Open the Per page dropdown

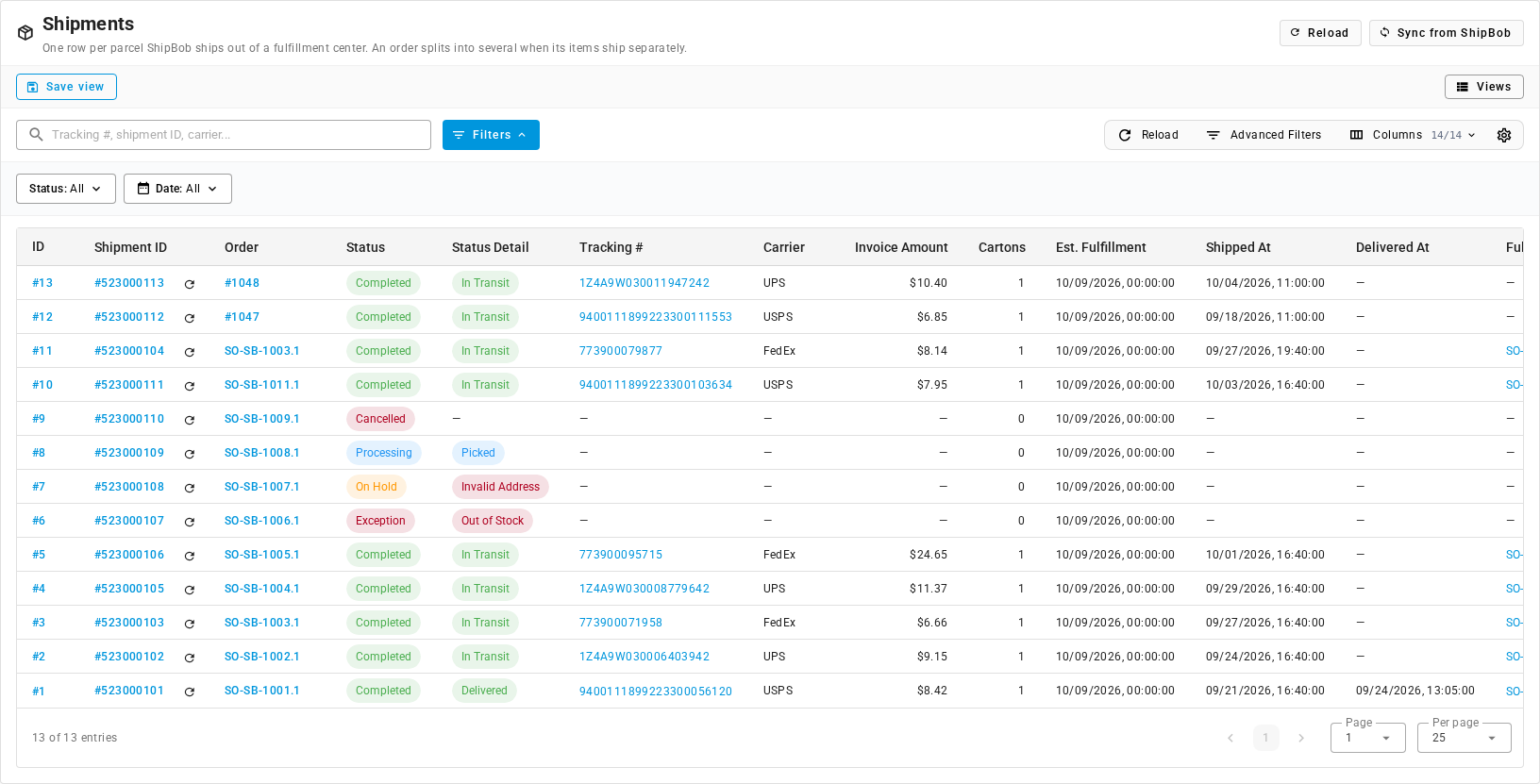1465,738
